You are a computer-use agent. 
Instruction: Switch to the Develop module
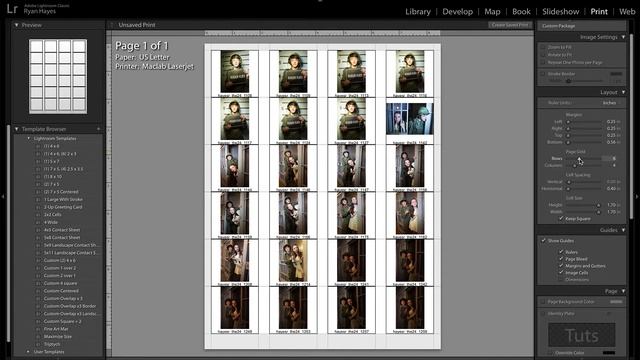pos(458,12)
